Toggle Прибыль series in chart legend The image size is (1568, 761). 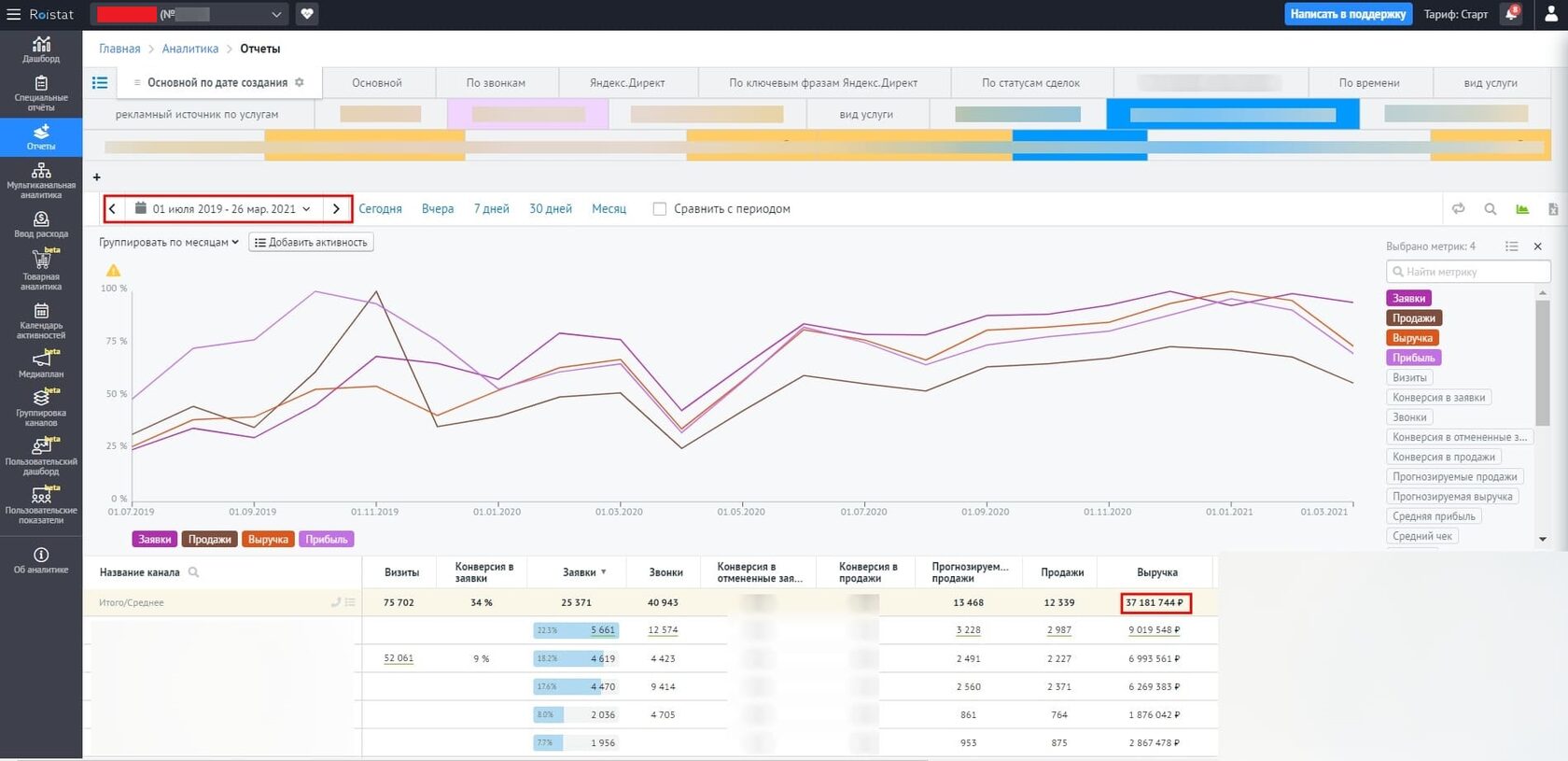pyautogui.click(x=326, y=540)
